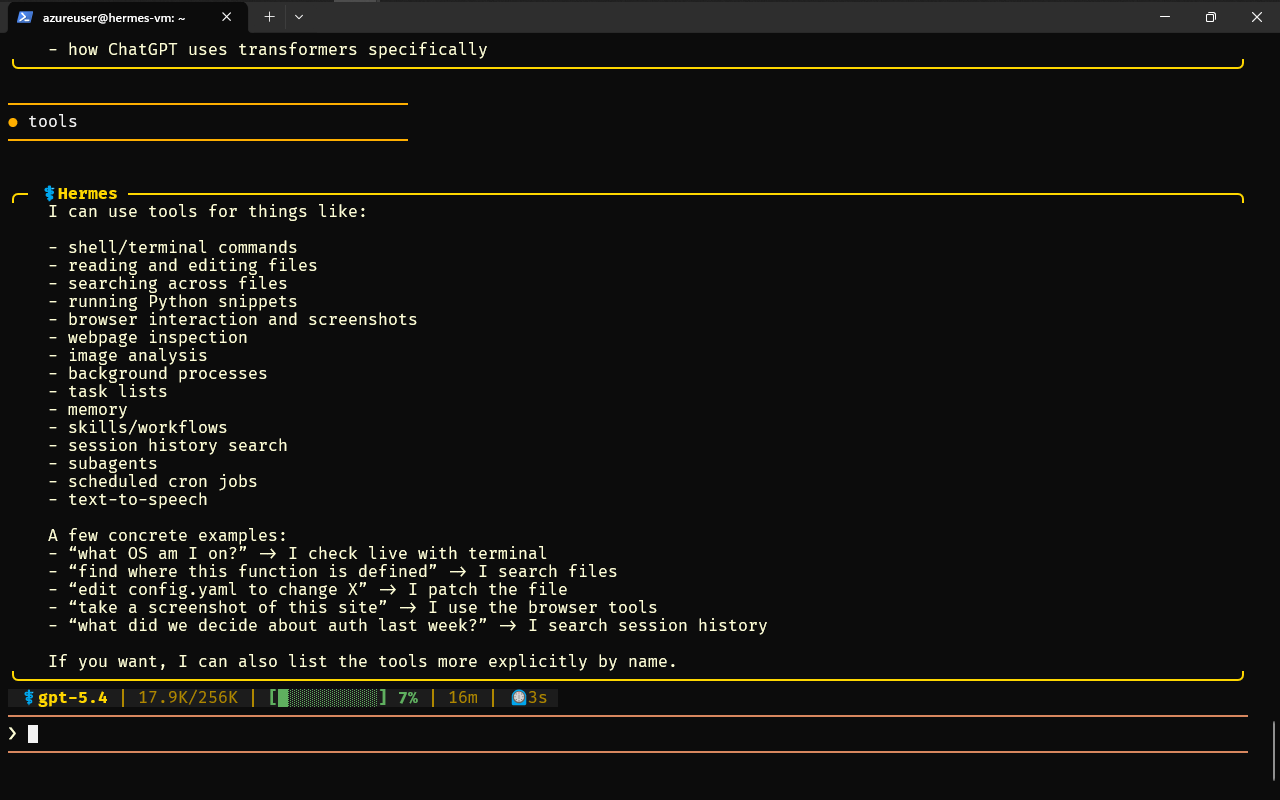This screenshot has height=800, width=1280.
Task: Click the user message 'tools'
Action: point(53,121)
